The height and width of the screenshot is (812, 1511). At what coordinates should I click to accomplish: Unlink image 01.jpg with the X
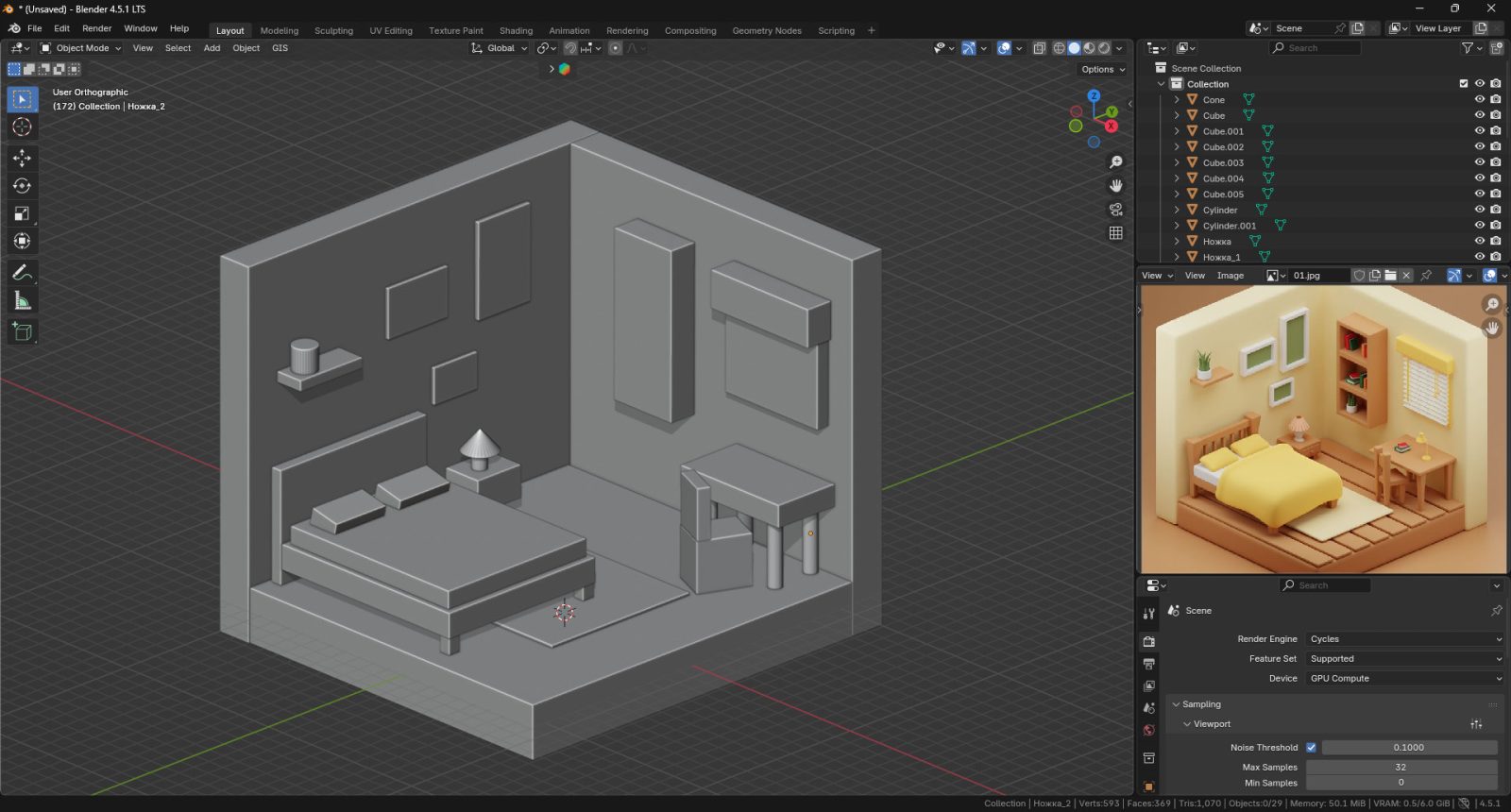point(1406,276)
